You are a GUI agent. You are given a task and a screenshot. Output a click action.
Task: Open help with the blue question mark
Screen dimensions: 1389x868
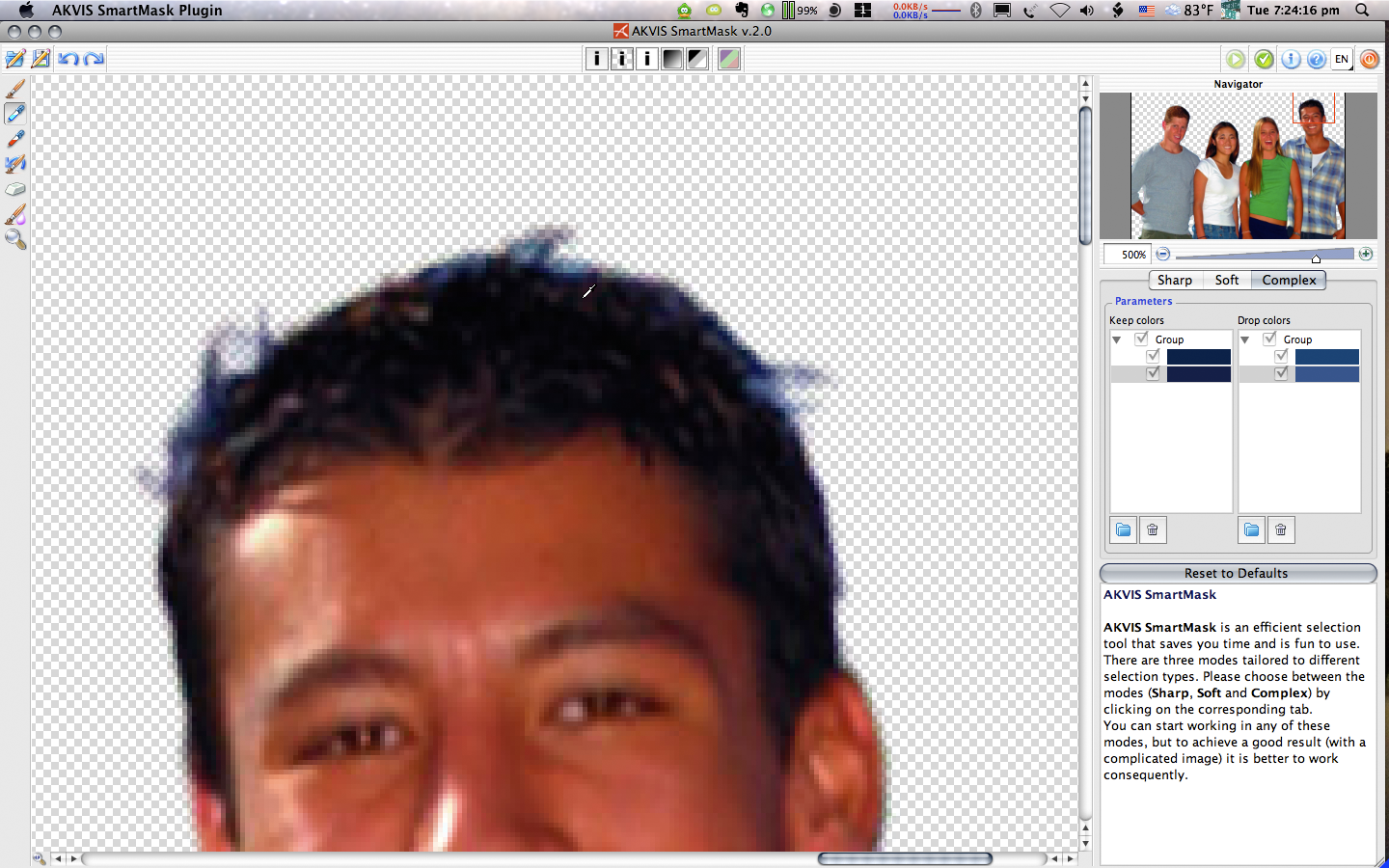click(x=1317, y=59)
